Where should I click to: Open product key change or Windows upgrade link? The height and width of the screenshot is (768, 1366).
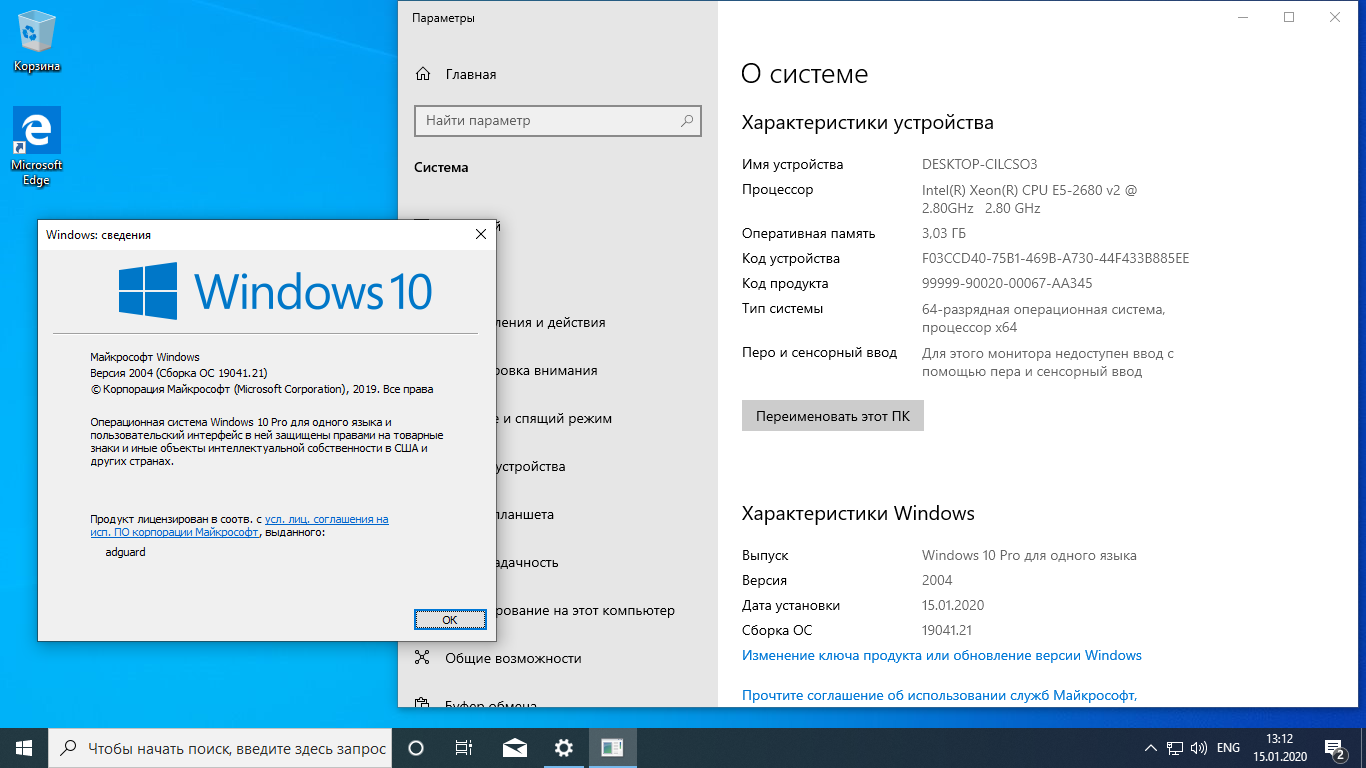coord(942,655)
